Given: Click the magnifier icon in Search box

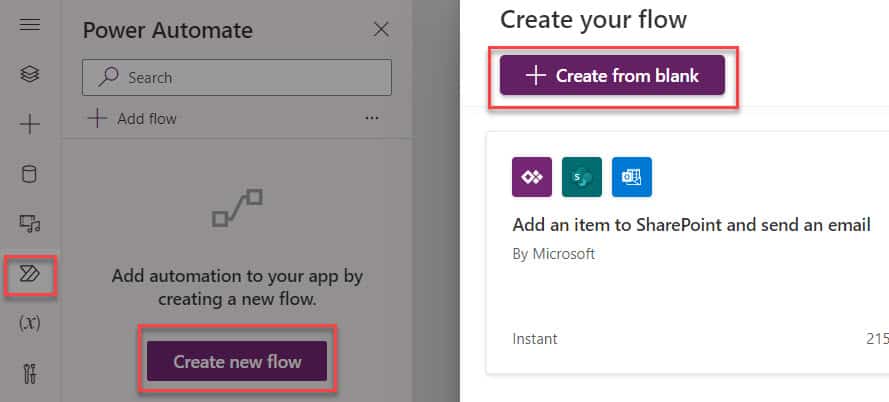Looking at the screenshot, I should click(x=108, y=77).
